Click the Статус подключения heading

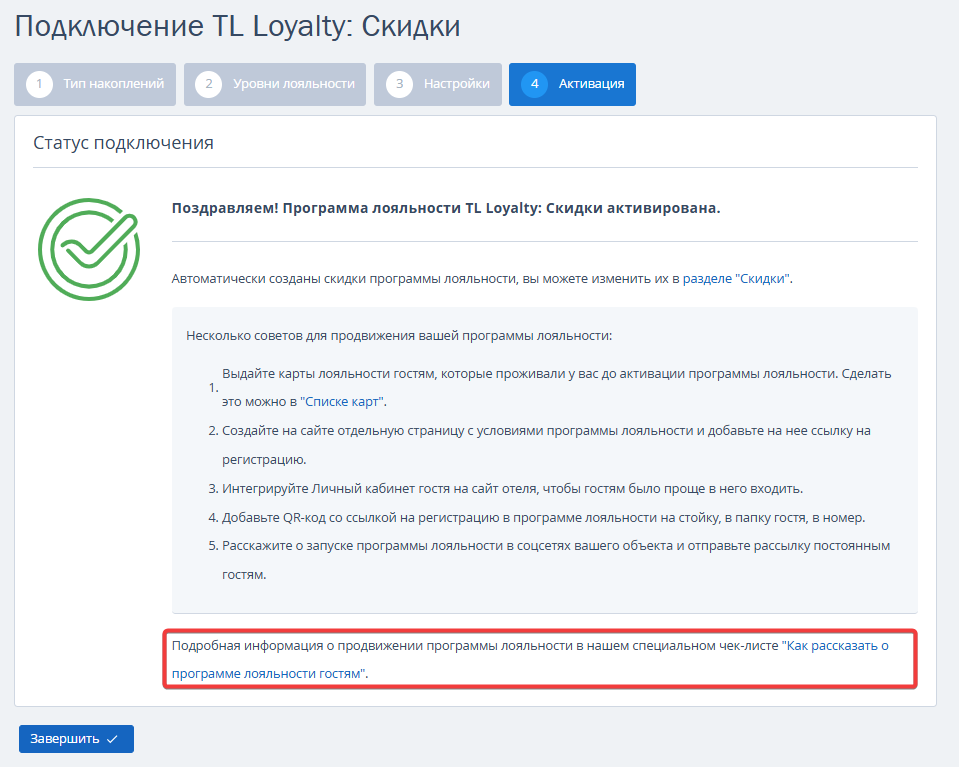[124, 143]
